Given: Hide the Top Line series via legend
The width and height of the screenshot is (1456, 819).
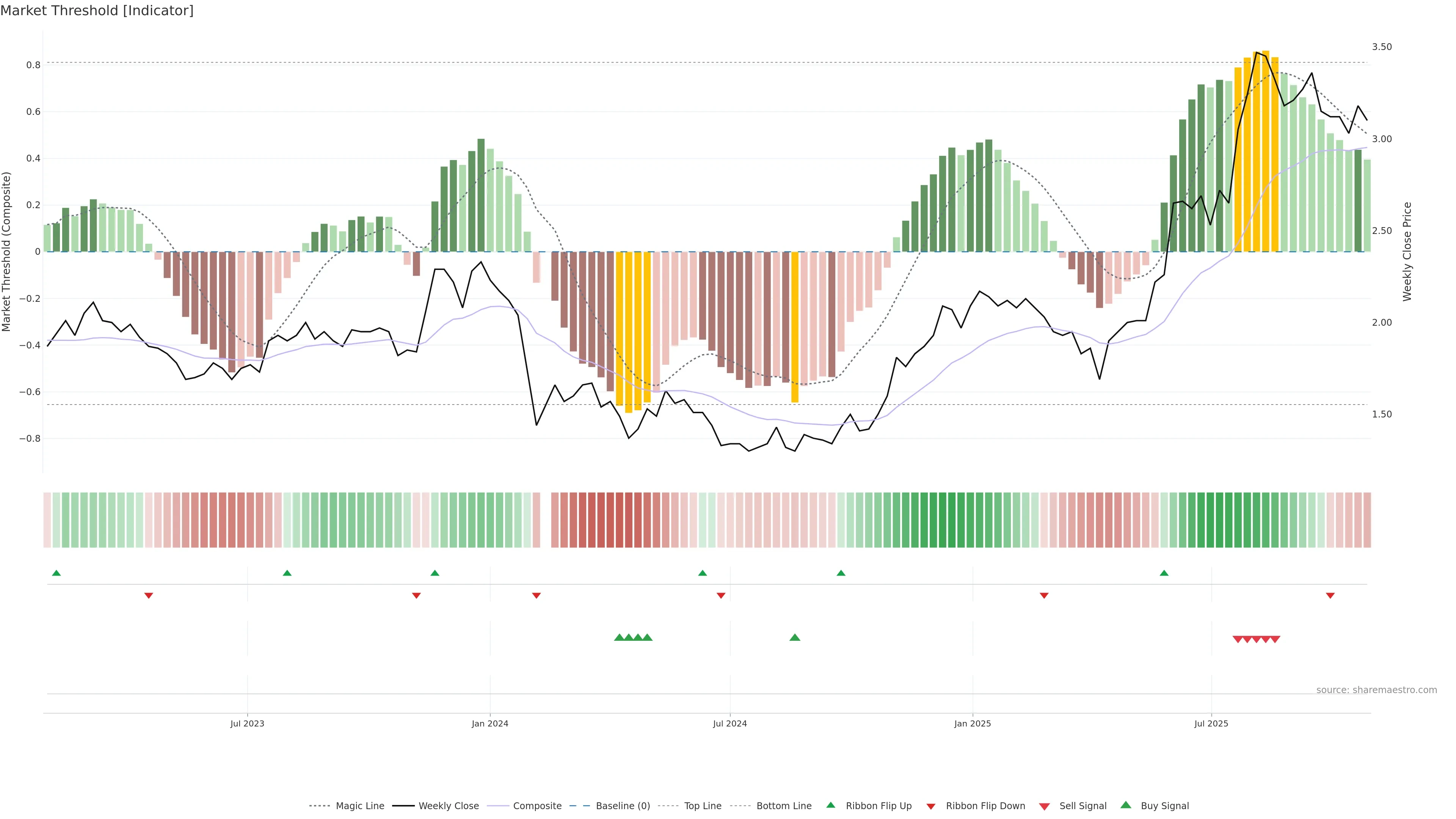Looking at the screenshot, I should coord(703,806).
